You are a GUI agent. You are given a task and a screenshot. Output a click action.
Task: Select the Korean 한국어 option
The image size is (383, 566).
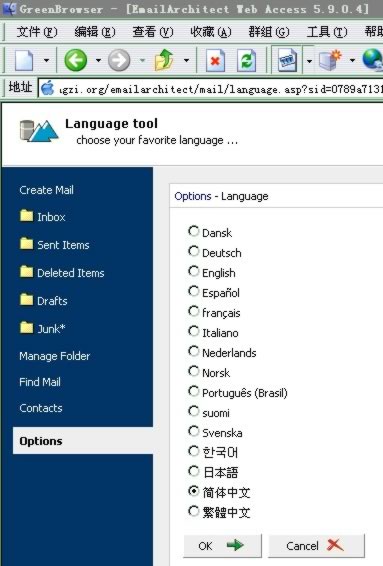(x=193, y=451)
